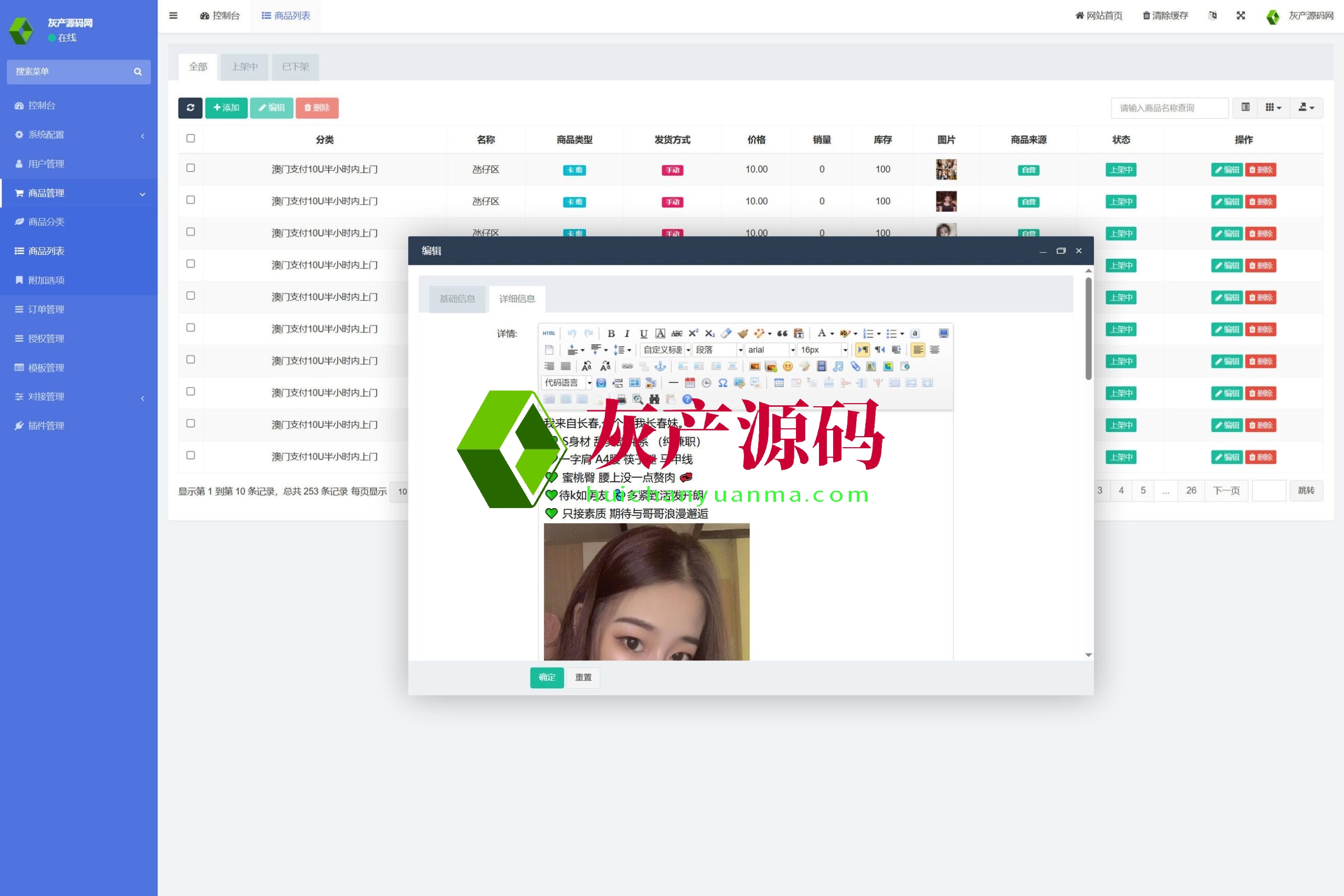This screenshot has height=896, width=1344.
Task: Click the product name search input field
Action: (x=1169, y=108)
